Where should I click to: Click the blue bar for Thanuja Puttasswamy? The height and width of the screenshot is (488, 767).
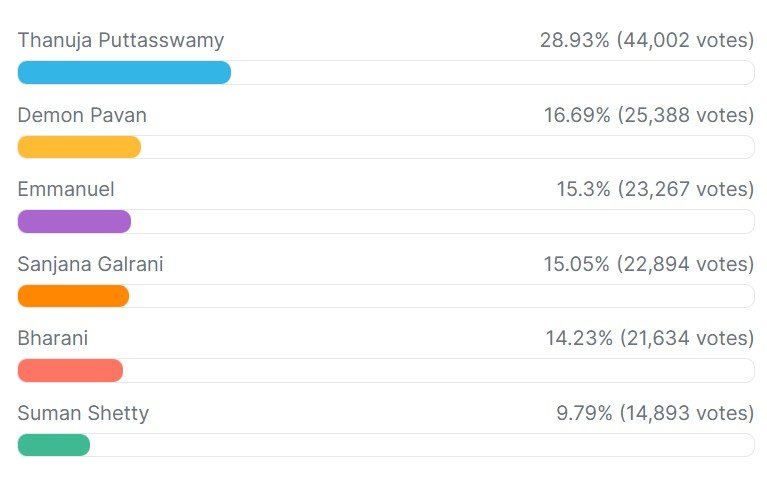pyautogui.click(x=124, y=73)
